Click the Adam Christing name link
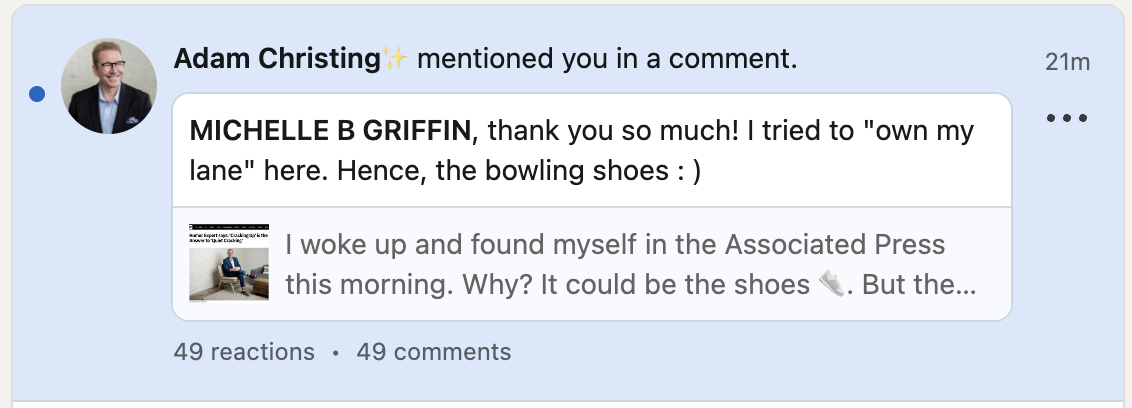The height and width of the screenshot is (408, 1132). (x=277, y=59)
